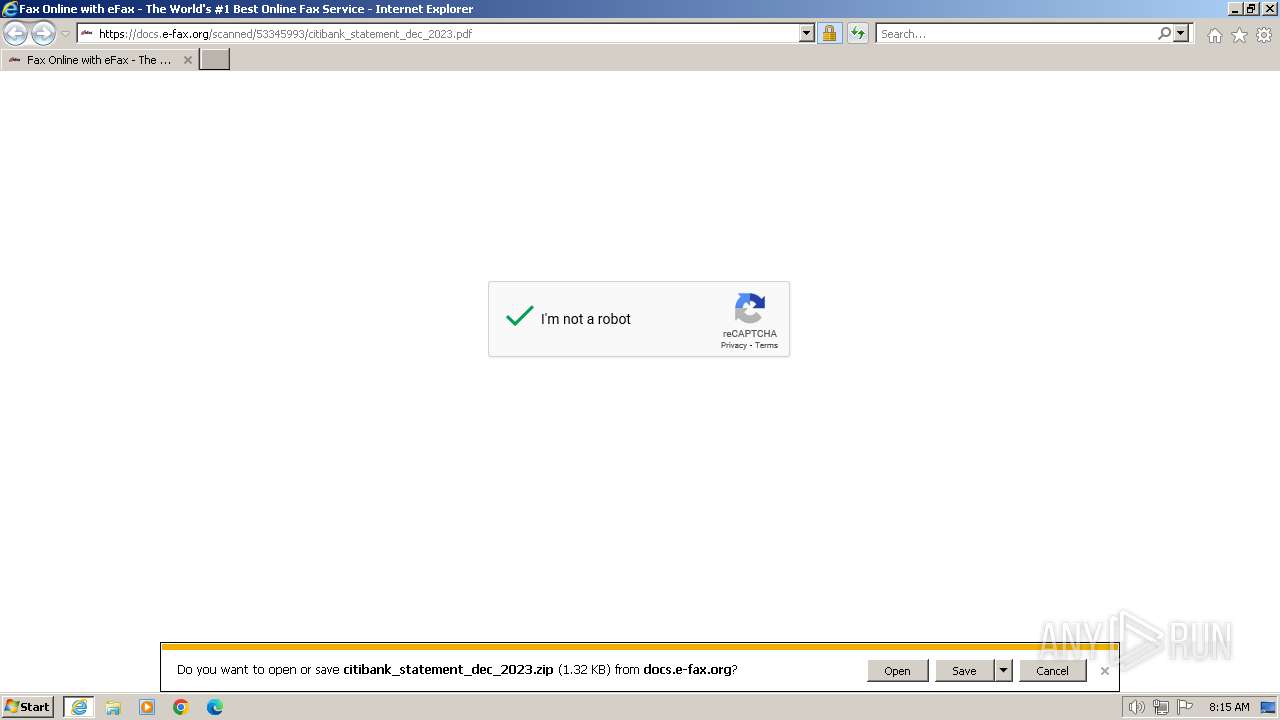This screenshot has width=1280, height=720.
Task: Open the search provider dropdown arrow
Action: (1181, 33)
